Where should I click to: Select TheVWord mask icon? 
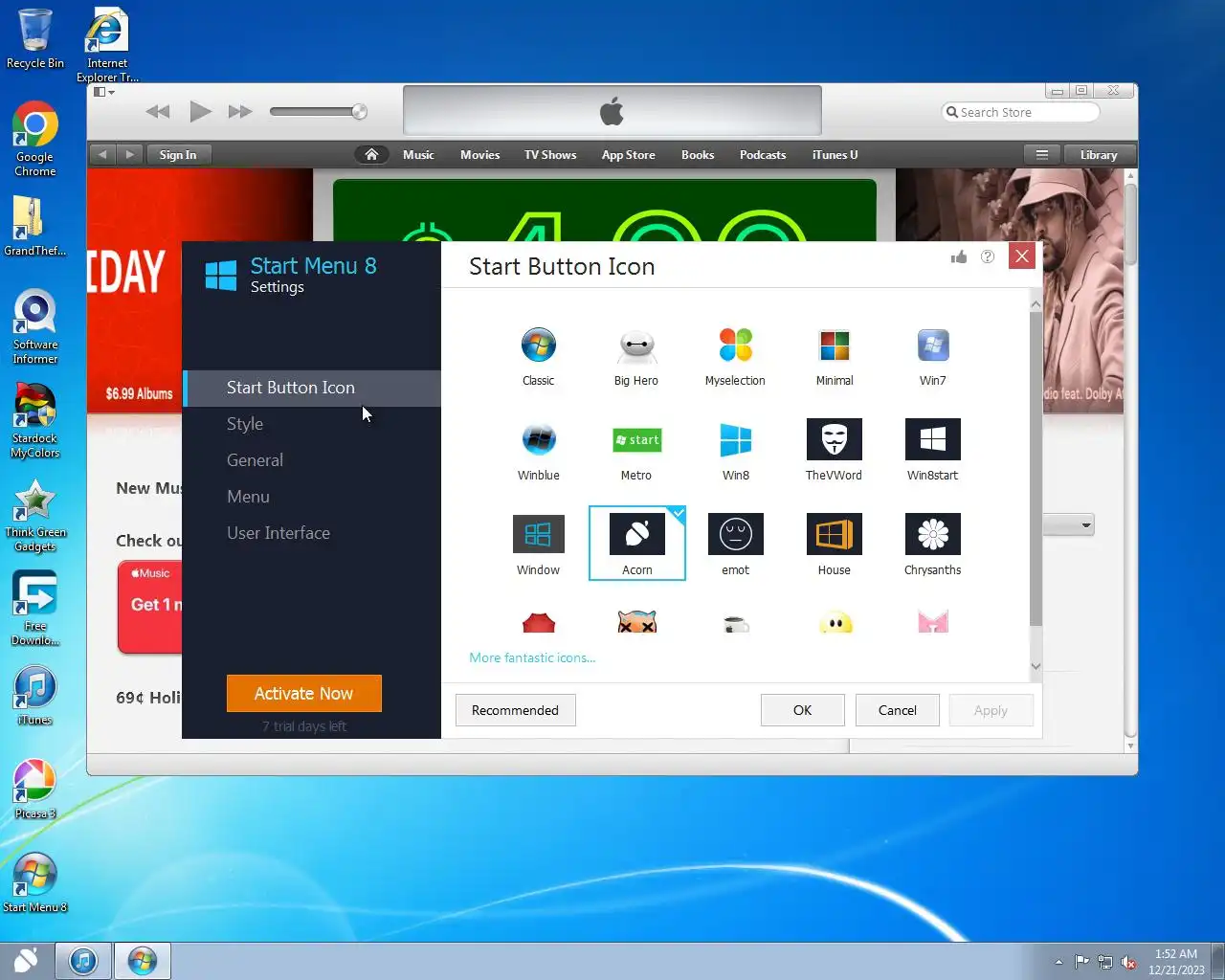pyautogui.click(x=834, y=450)
